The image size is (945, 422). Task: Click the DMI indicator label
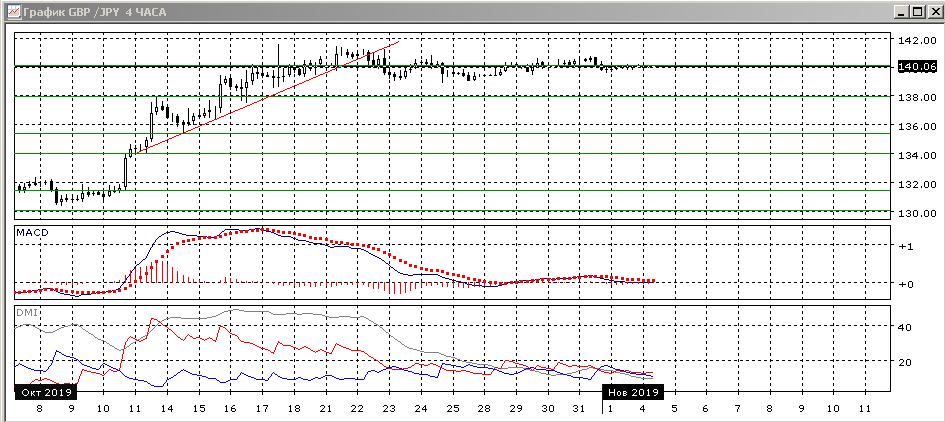click(x=27, y=312)
